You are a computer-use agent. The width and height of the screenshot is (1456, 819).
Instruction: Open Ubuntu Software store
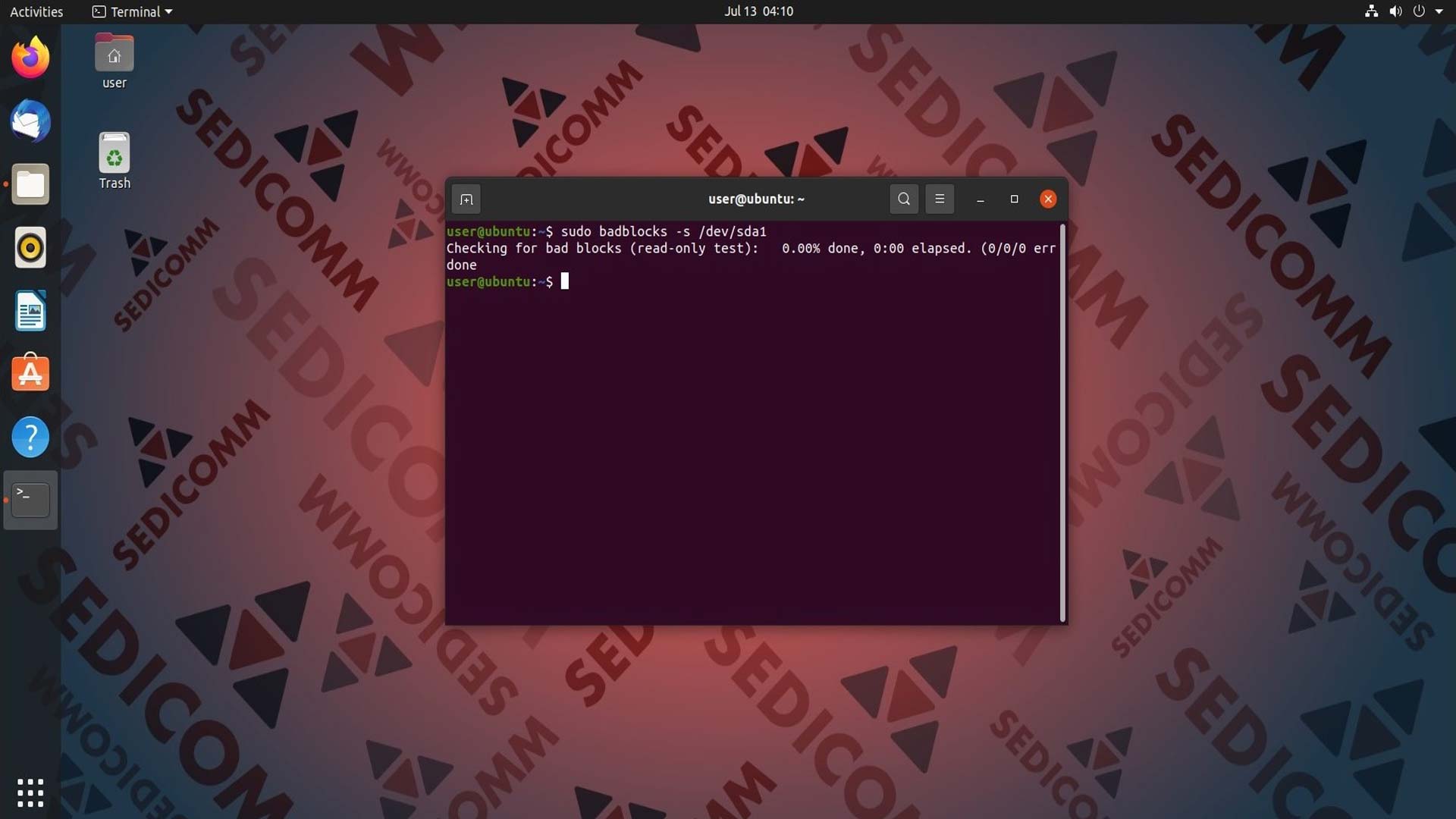(30, 373)
